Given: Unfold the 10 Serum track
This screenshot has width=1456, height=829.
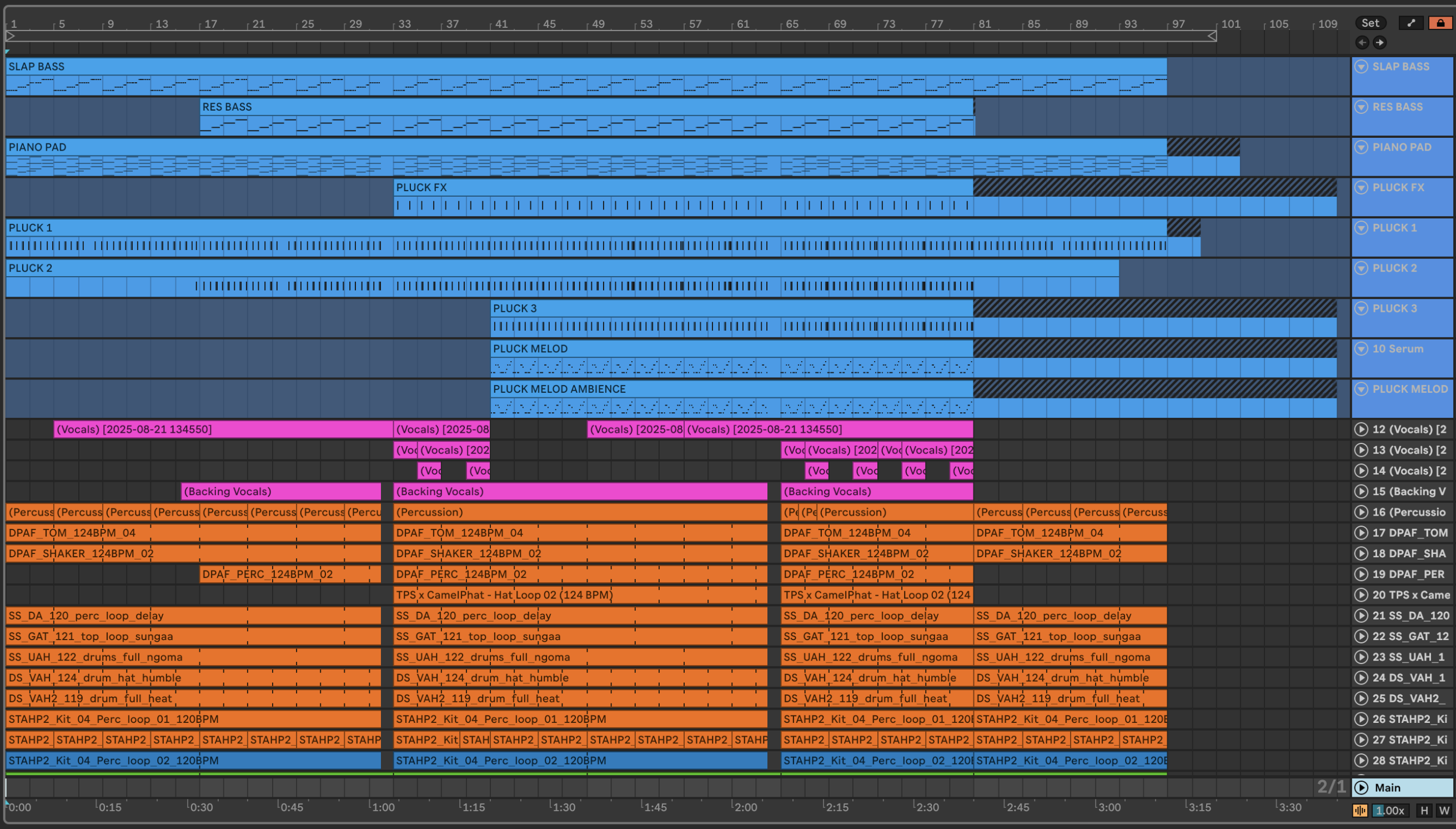Looking at the screenshot, I should coord(1361,348).
